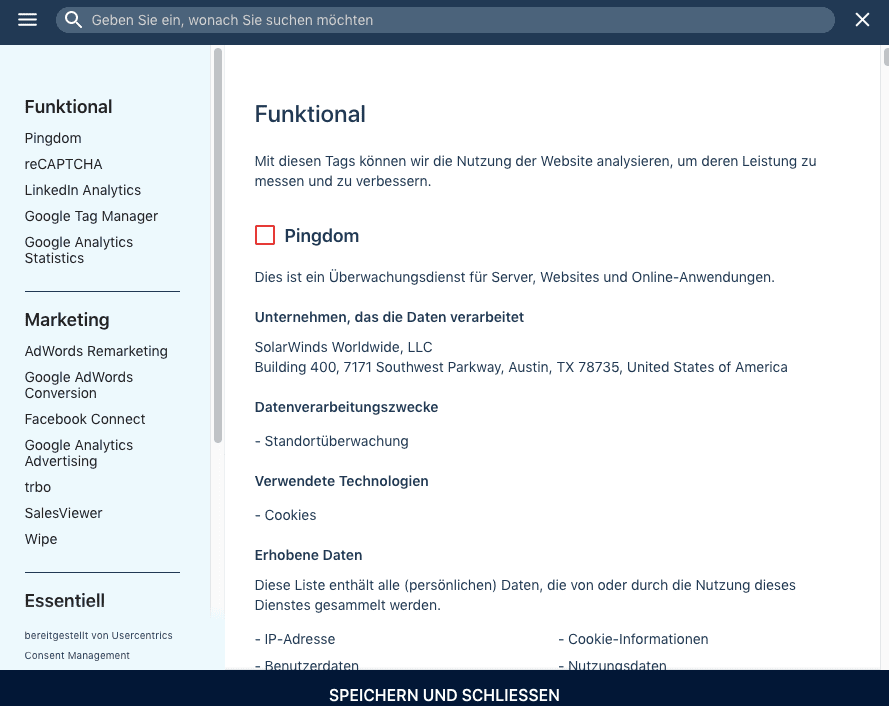Screen dimensions: 889x706
Task: Click the magnifier search icon
Action: (73, 20)
